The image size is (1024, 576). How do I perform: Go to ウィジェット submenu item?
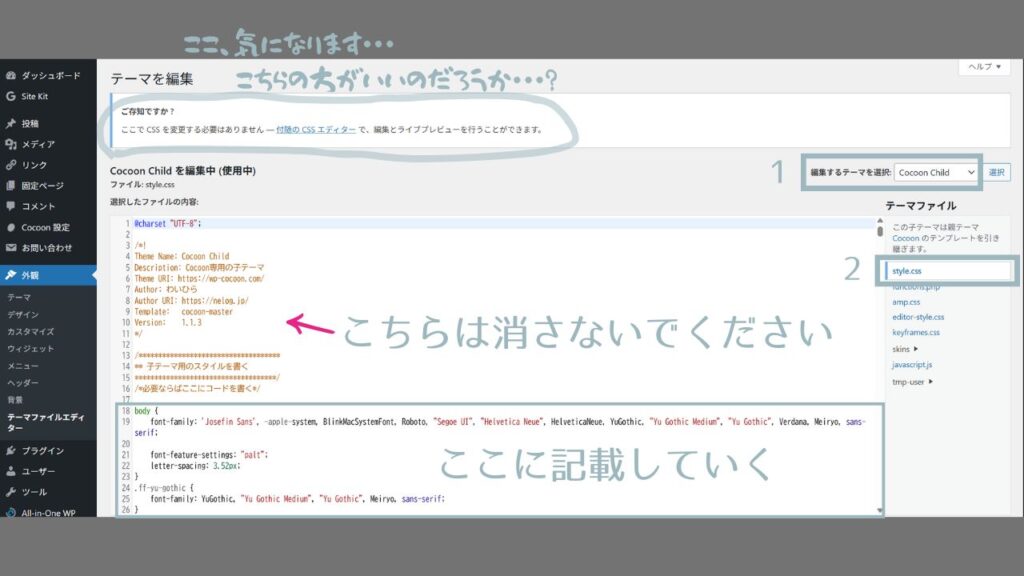coord(31,348)
